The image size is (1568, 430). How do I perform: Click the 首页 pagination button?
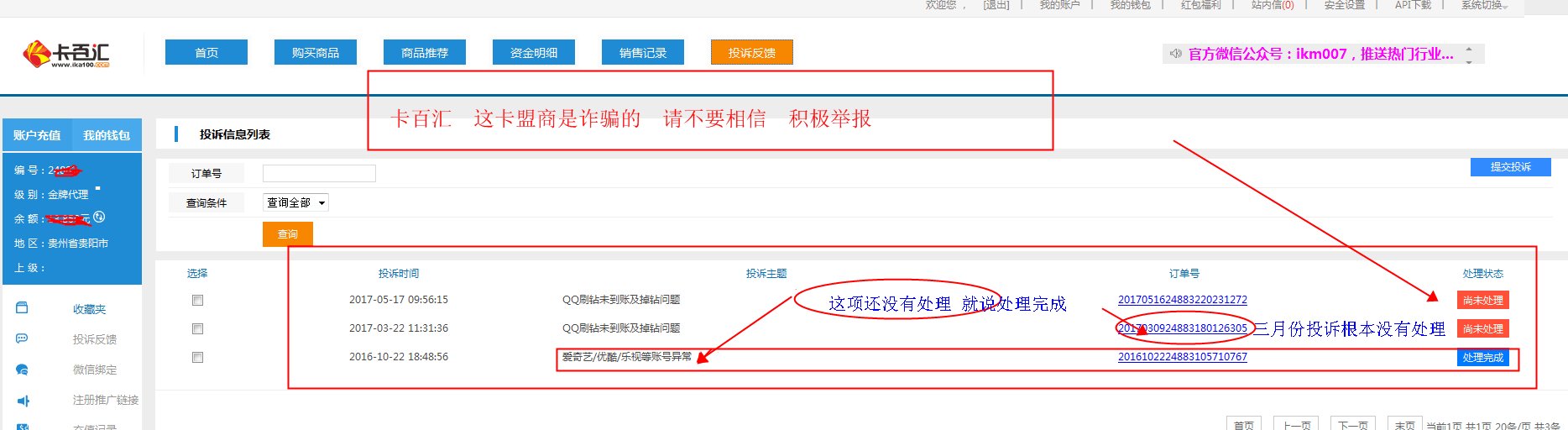(1244, 425)
